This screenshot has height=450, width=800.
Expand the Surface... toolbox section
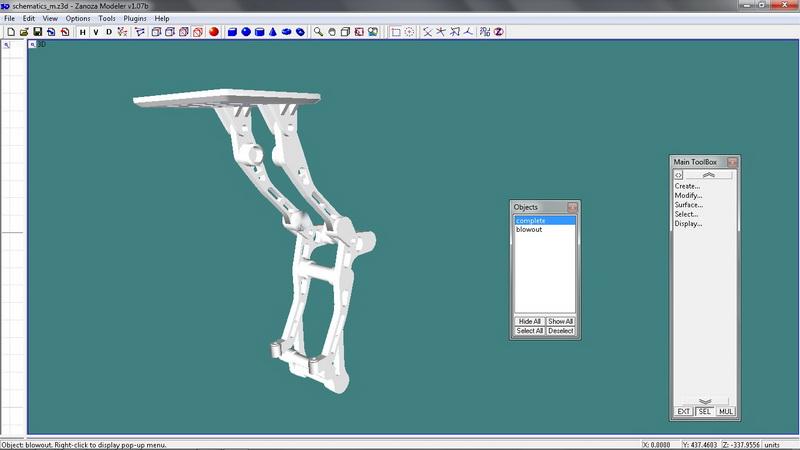[x=688, y=205]
